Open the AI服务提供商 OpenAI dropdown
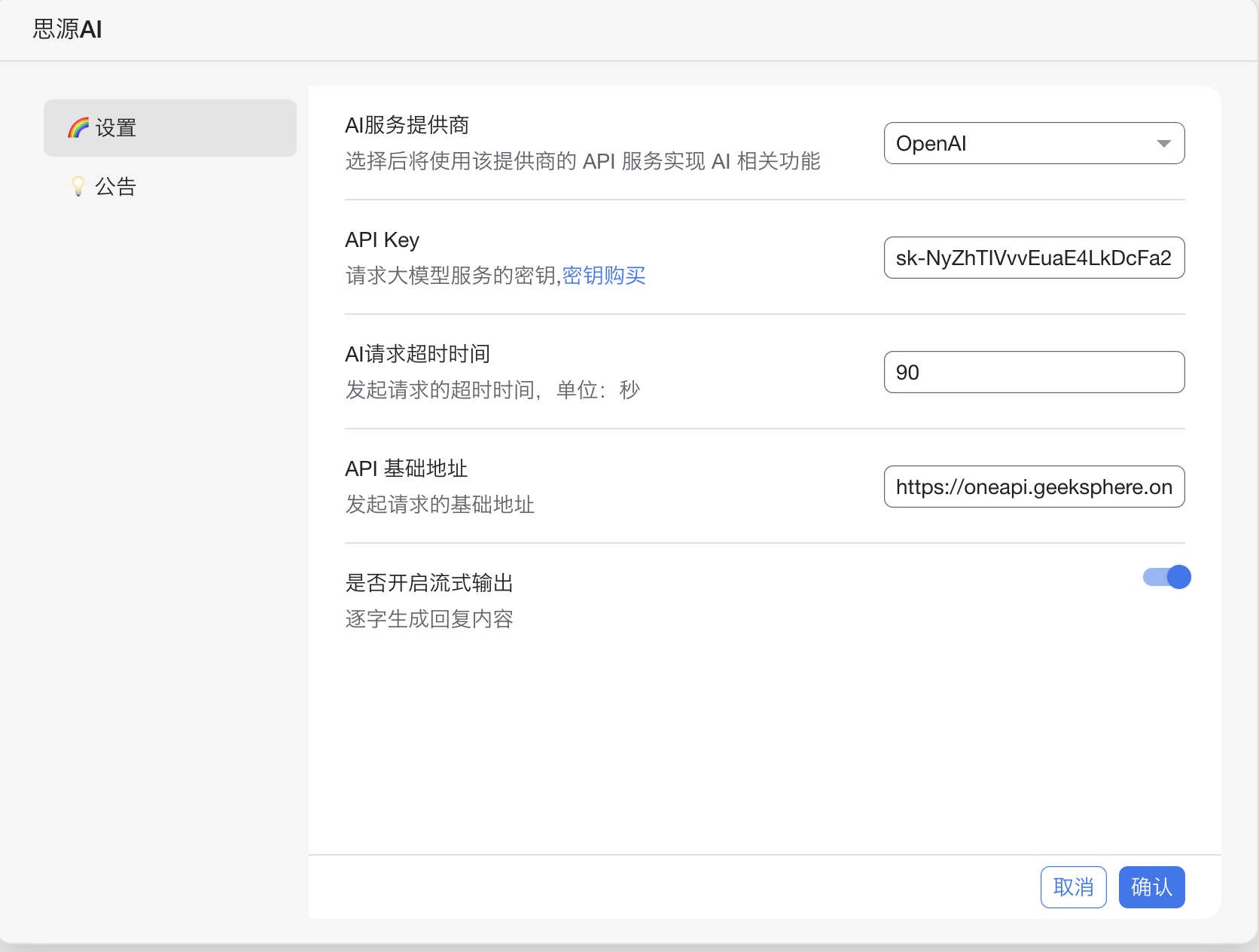 [x=1034, y=143]
